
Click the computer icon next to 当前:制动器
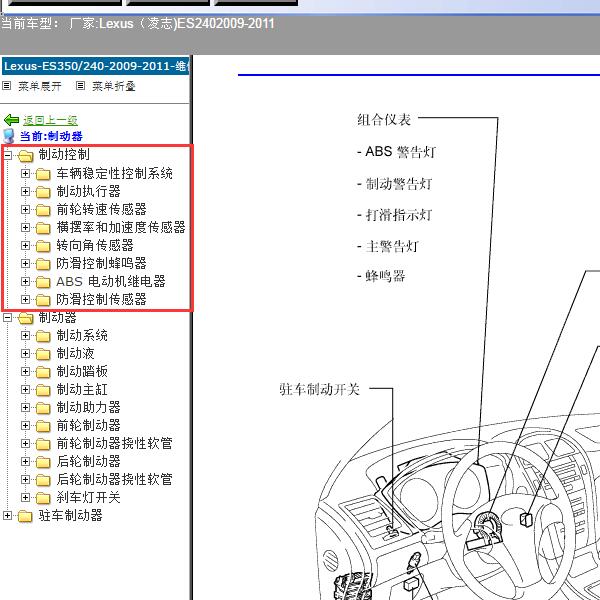tap(8, 136)
